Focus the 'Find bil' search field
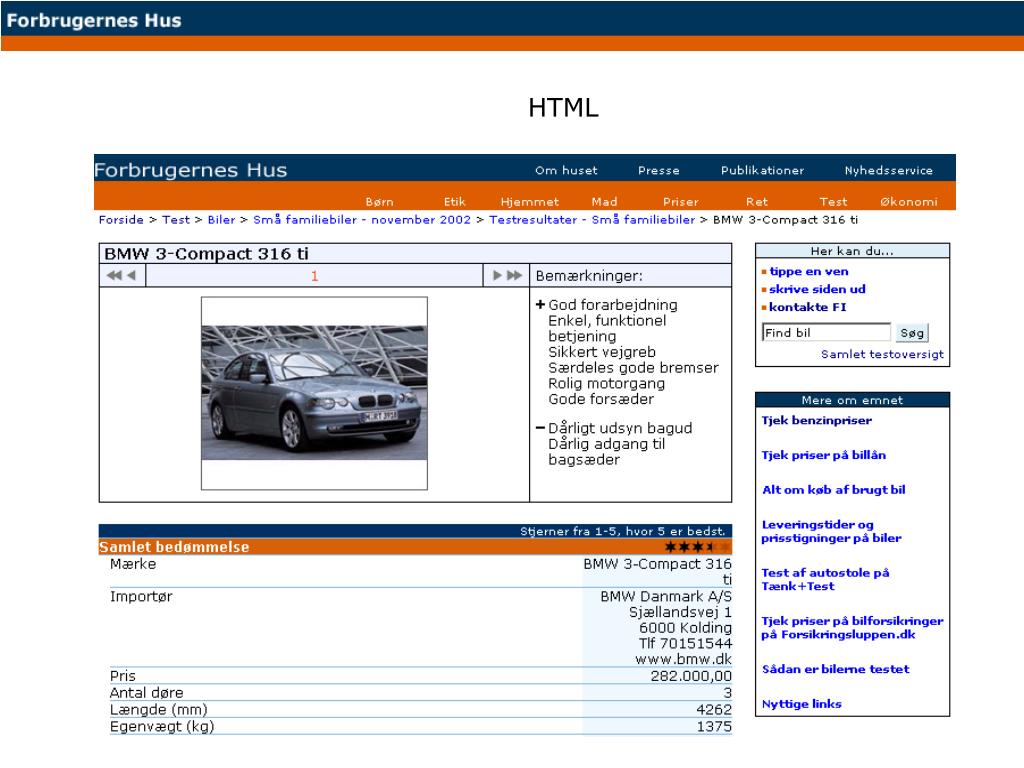1024x768 pixels. [826, 332]
